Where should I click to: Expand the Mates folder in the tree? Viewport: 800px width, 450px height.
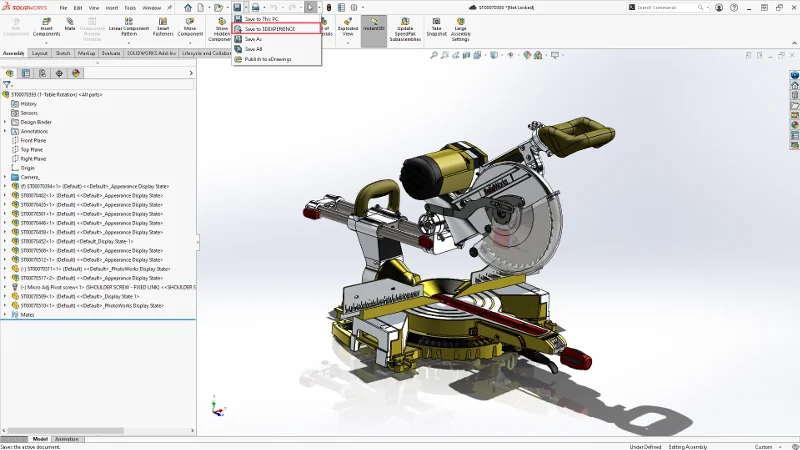point(5,314)
